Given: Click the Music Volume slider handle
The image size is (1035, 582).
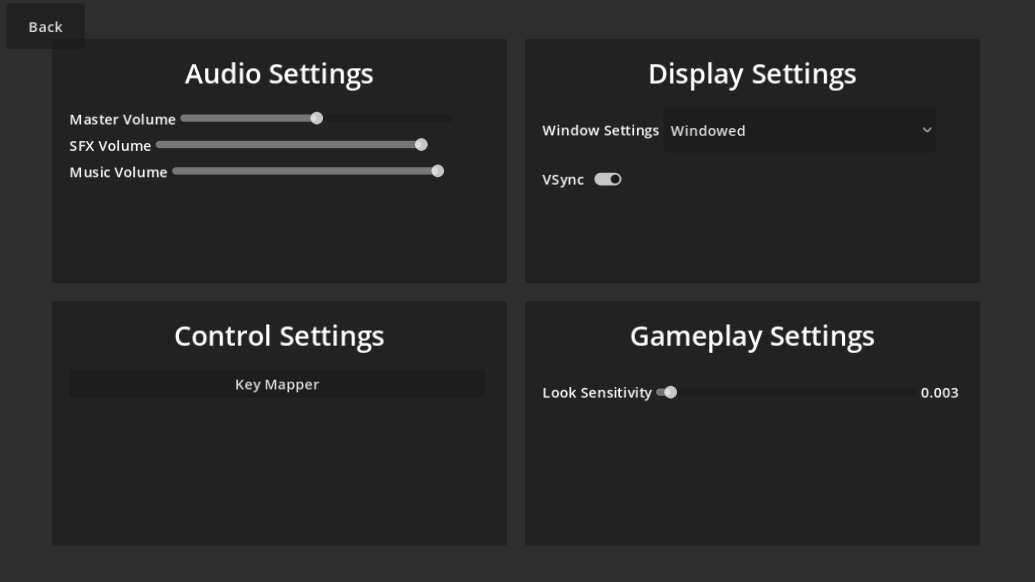Looking at the screenshot, I should click(437, 171).
